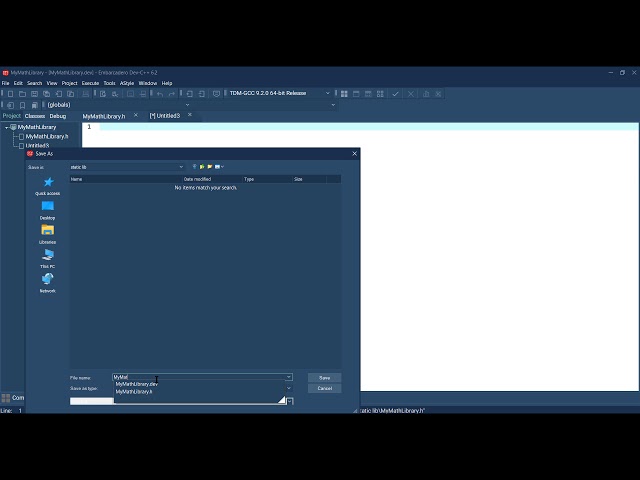
Task: Open the Window menu
Action: (148, 83)
